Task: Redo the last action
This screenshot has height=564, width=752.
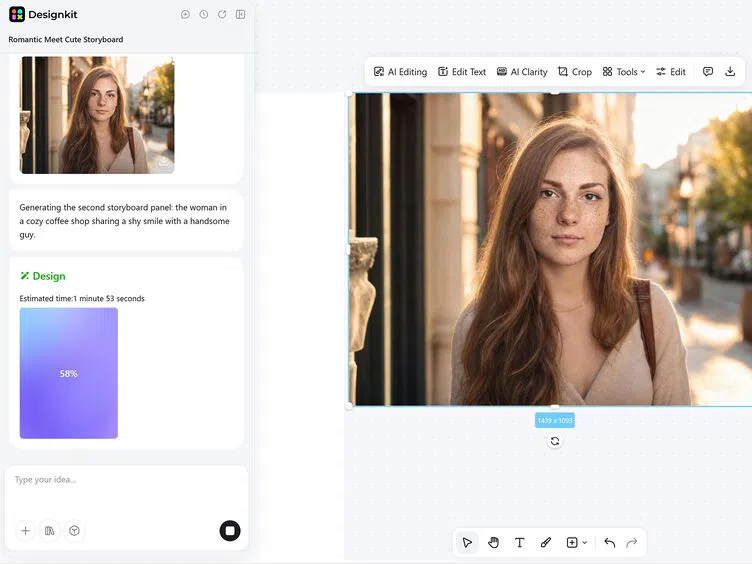Action: (632, 542)
